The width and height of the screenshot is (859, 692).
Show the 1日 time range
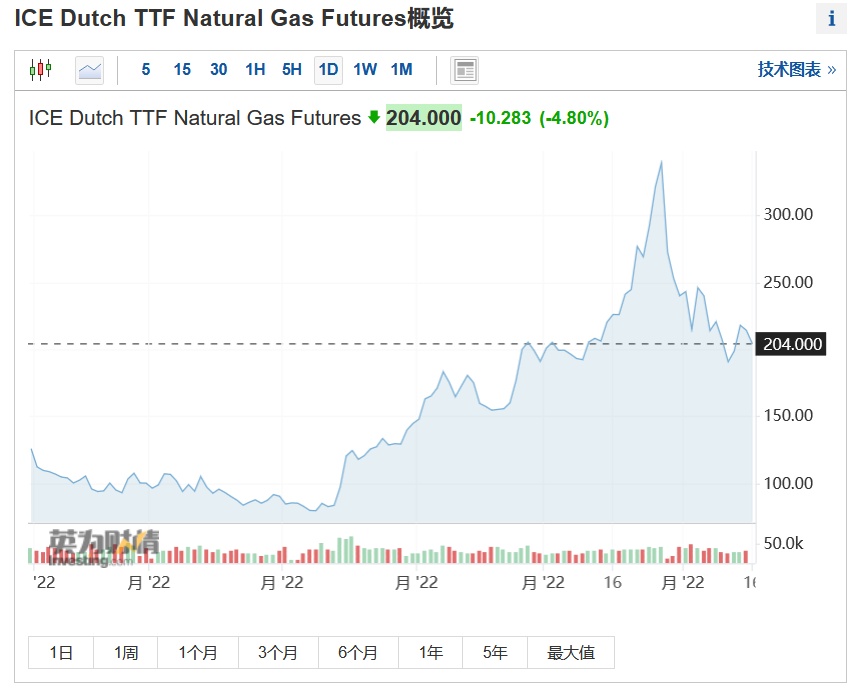[61, 653]
